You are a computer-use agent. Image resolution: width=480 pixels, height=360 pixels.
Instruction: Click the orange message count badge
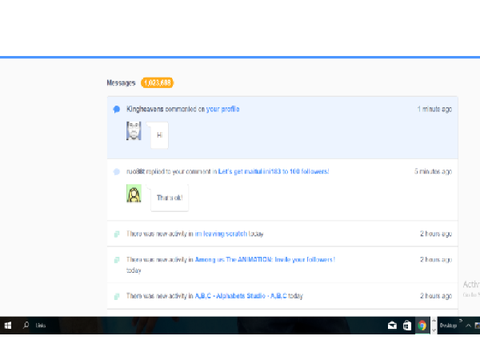[157, 83]
